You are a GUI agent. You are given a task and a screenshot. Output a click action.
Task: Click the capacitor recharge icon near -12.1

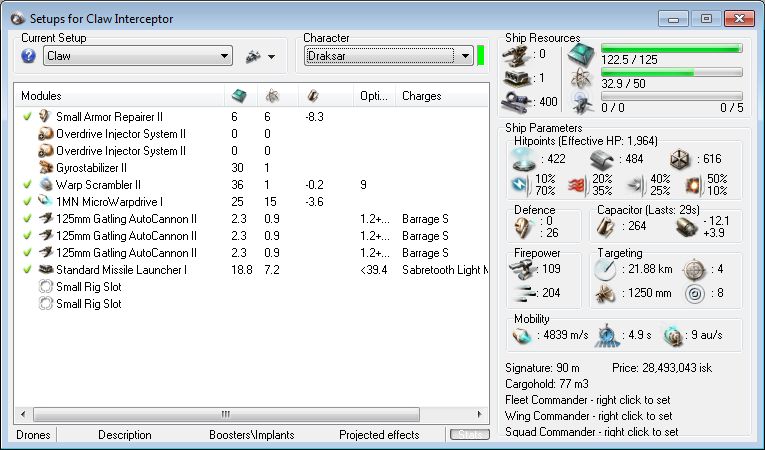(687, 227)
